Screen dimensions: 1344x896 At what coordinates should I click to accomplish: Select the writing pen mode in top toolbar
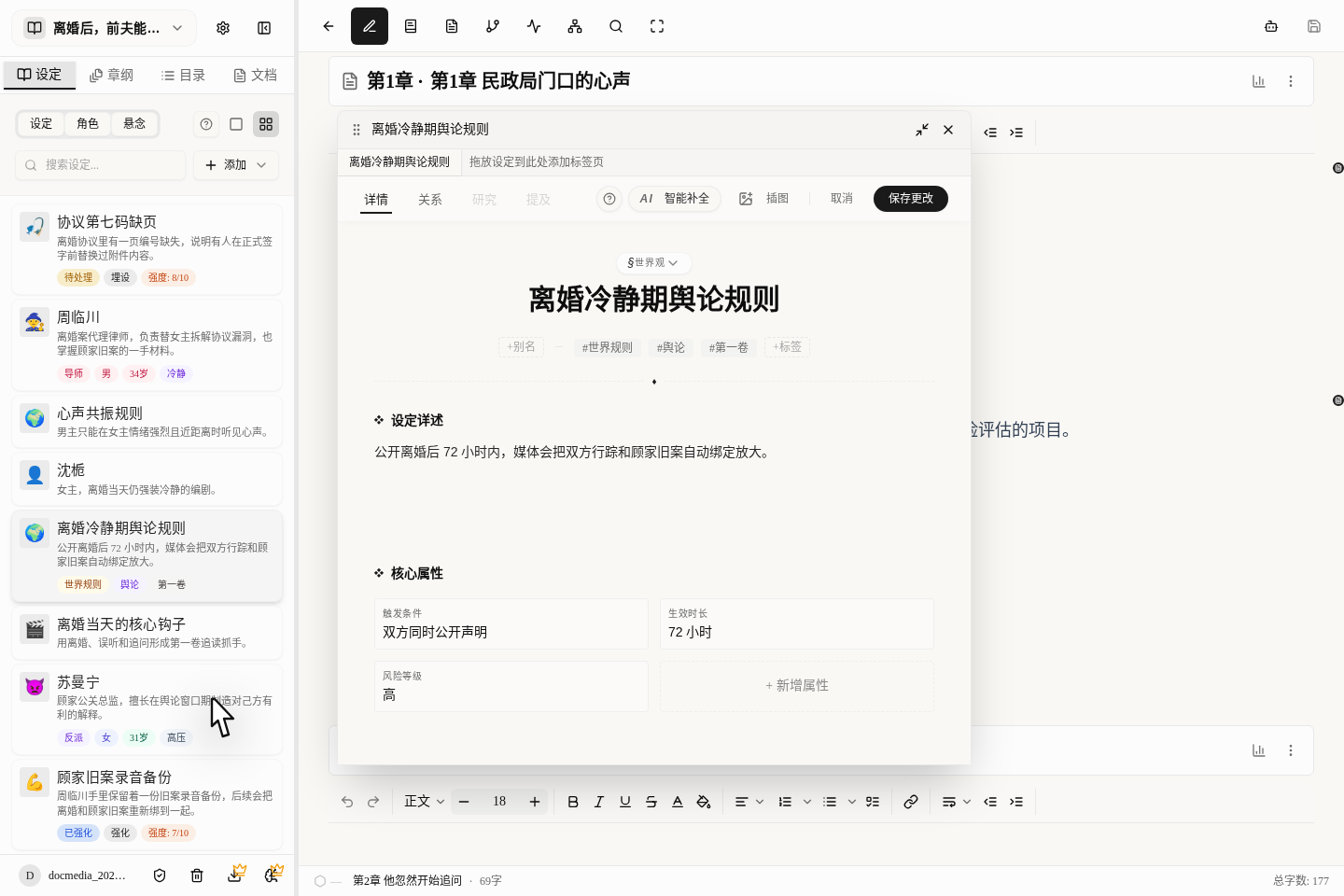(x=370, y=26)
